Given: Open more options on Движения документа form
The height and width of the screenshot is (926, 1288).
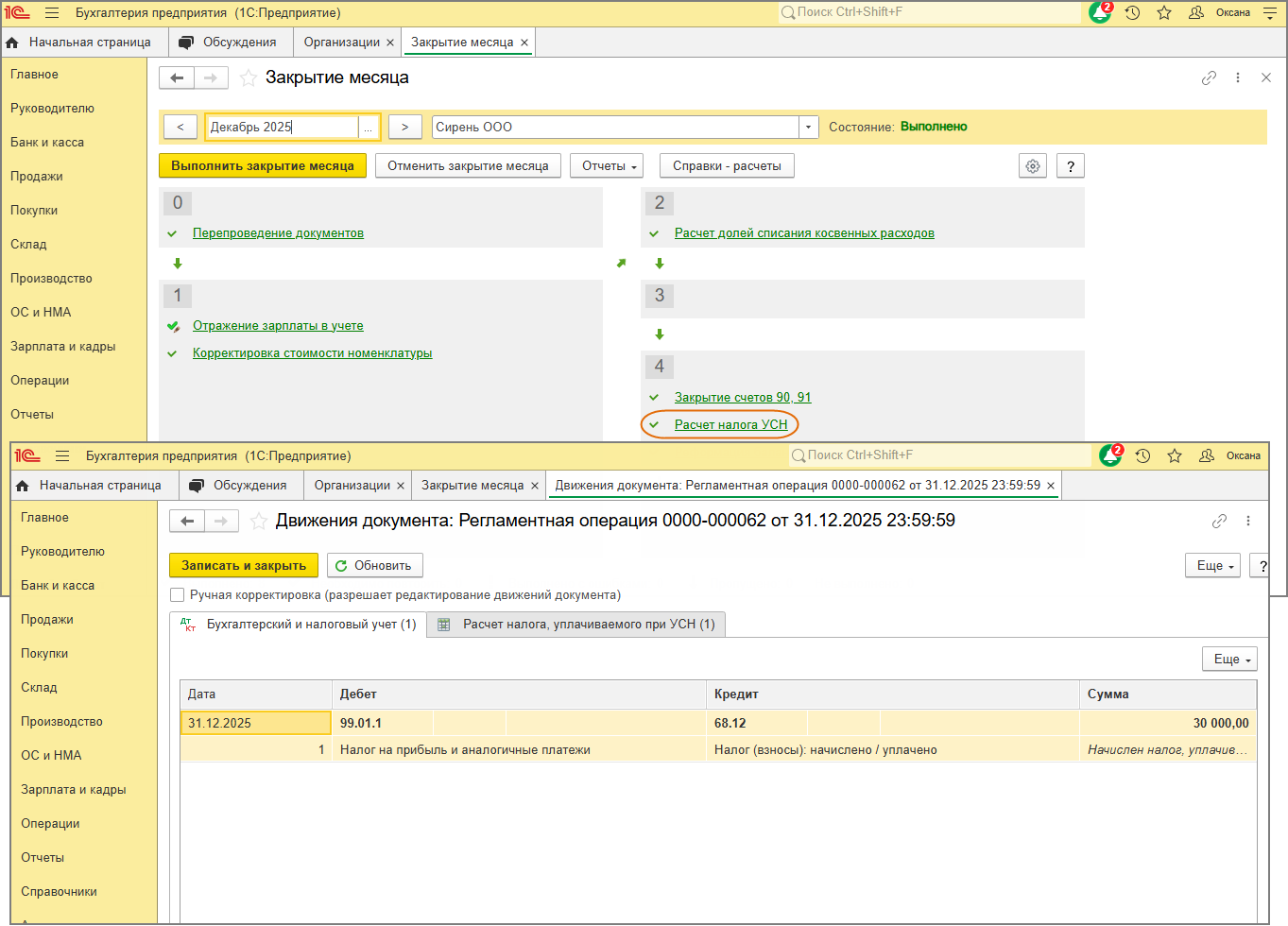Looking at the screenshot, I should coord(1248,521).
